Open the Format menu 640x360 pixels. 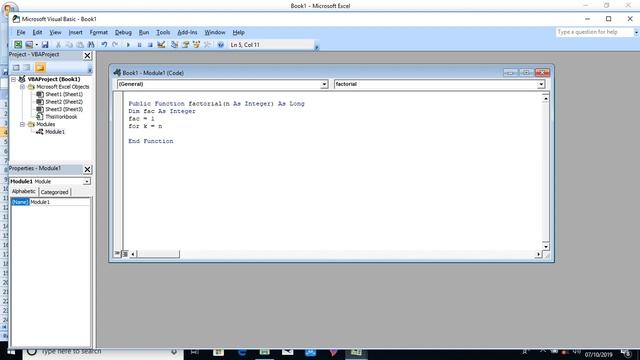98,32
